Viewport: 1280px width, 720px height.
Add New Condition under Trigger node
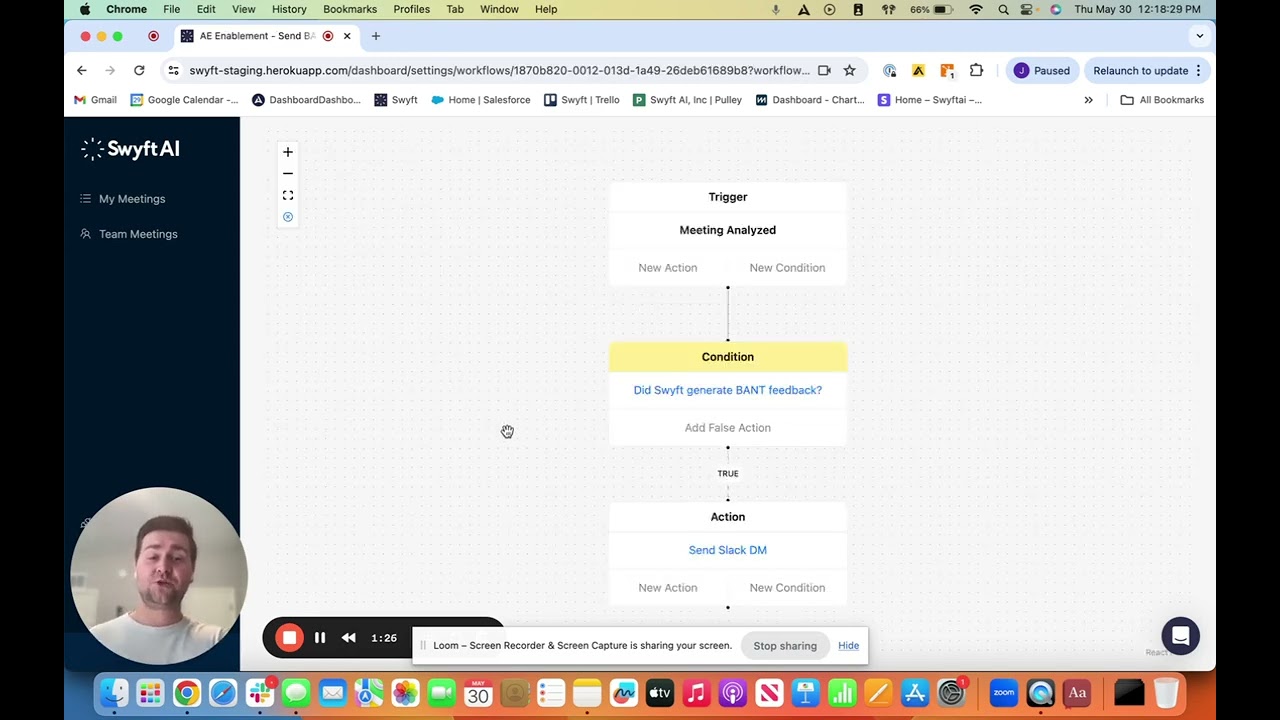pyautogui.click(x=787, y=268)
